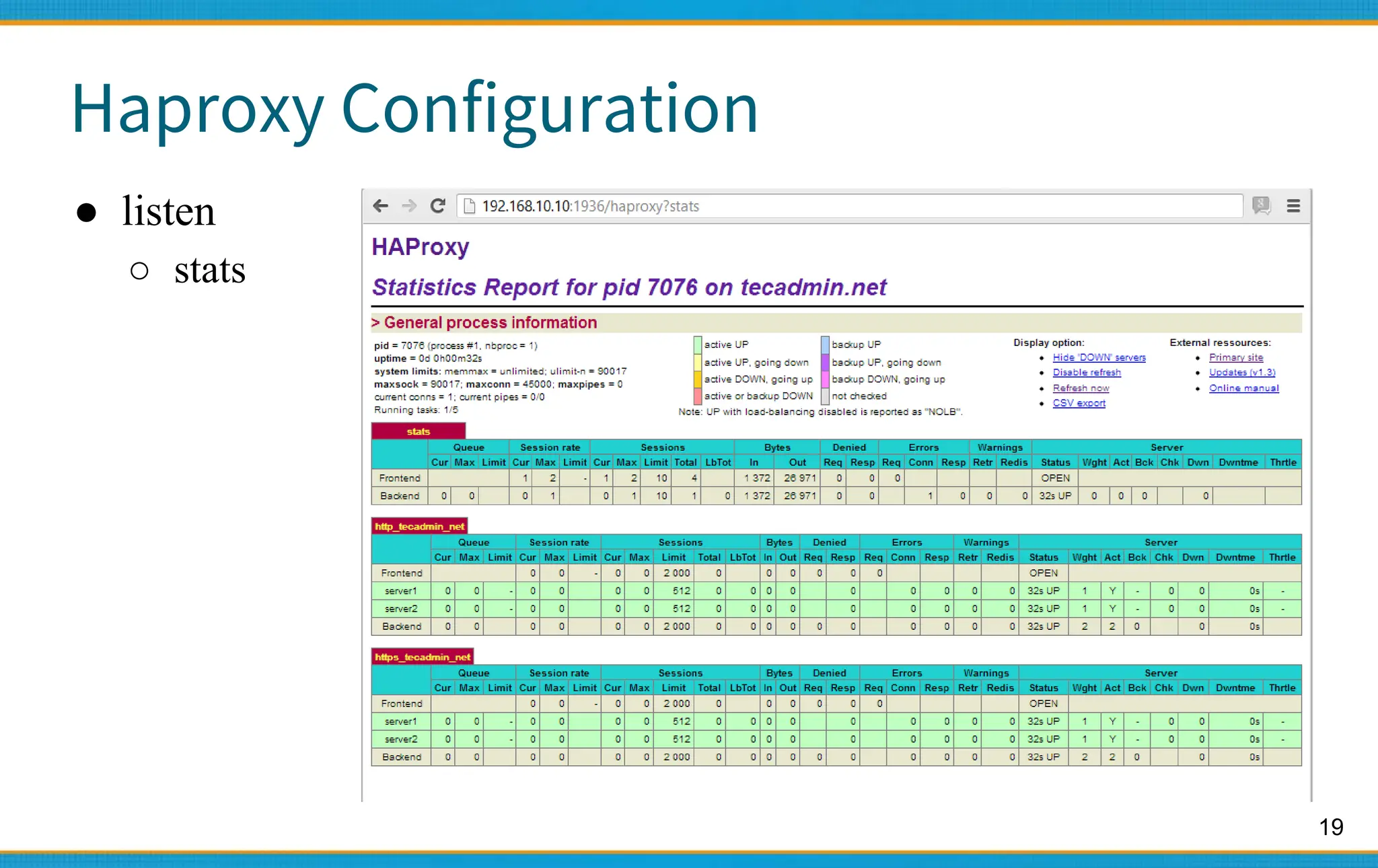Click the 'pid = 7076' process info line
Image resolution: width=1378 pixels, height=868 pixels.
[x=456, y=346]
